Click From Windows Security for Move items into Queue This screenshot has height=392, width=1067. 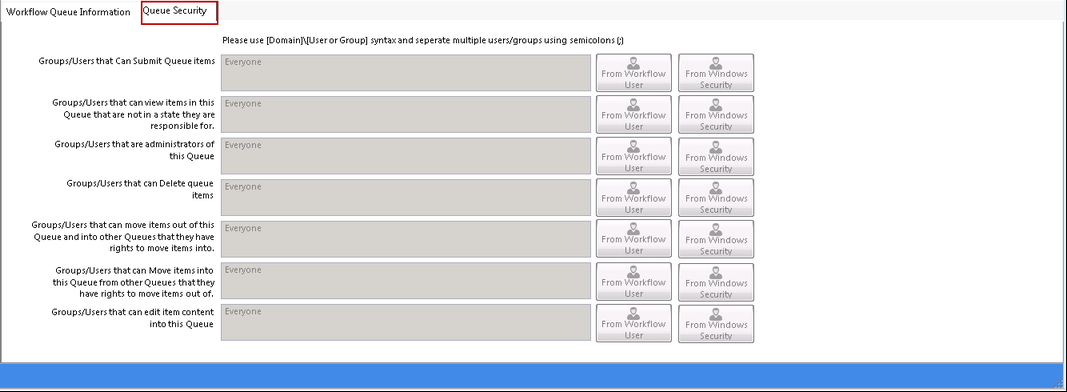[716, 282]
